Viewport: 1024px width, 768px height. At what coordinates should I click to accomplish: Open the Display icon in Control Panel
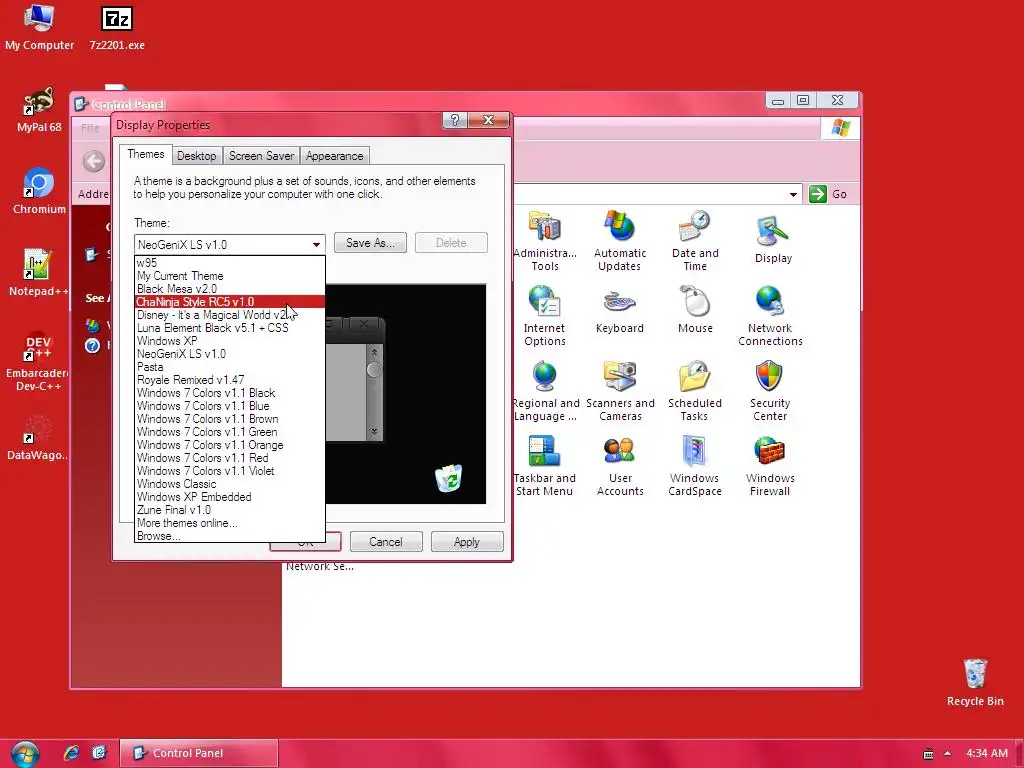773,239
